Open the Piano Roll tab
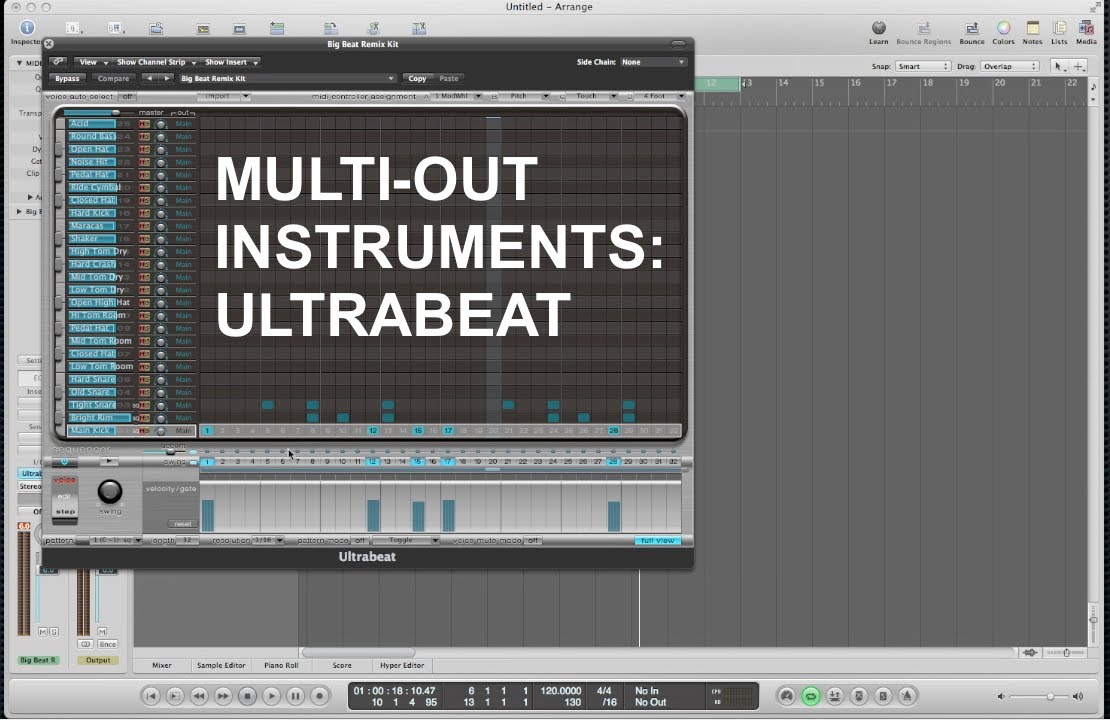The image size is (1110, 720). (281, 665)
